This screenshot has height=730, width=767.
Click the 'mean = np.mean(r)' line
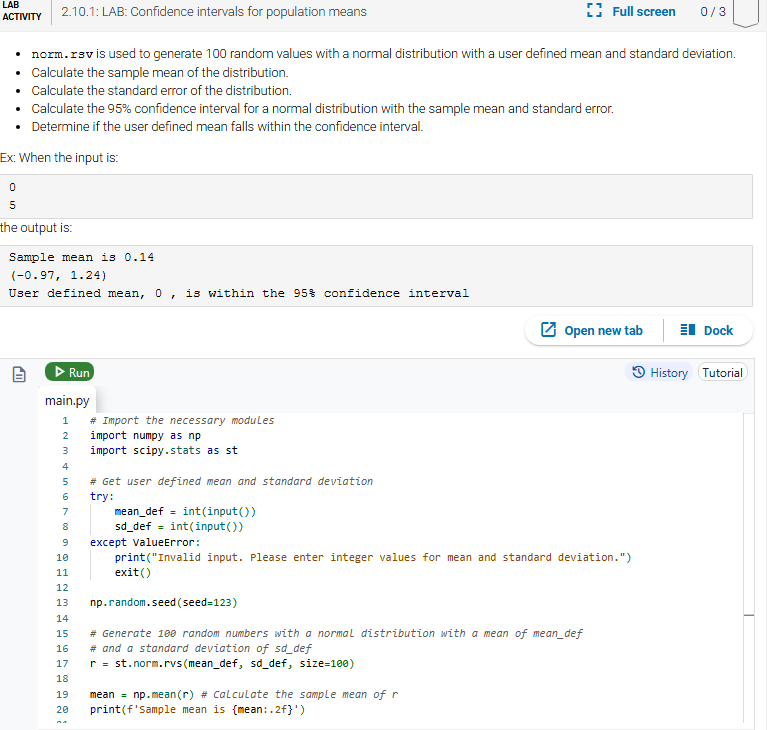pos(244,694)
